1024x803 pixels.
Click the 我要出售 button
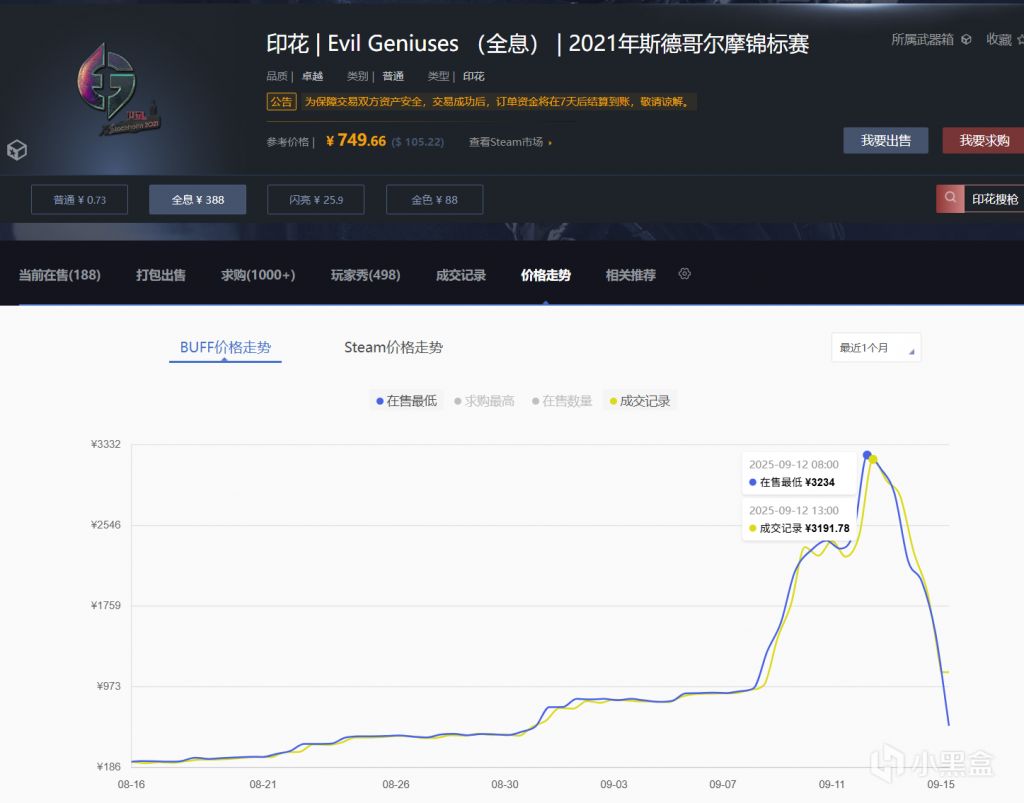coord(885,140)
